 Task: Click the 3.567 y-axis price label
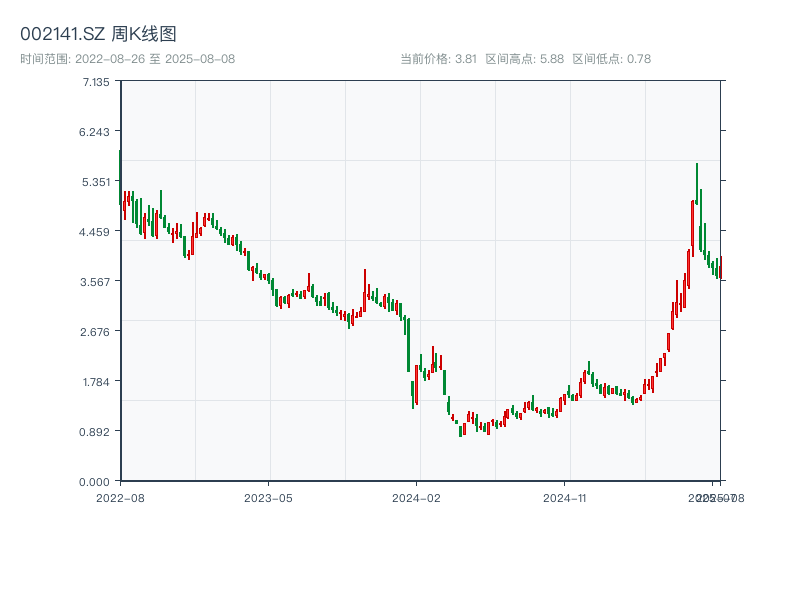96,281
